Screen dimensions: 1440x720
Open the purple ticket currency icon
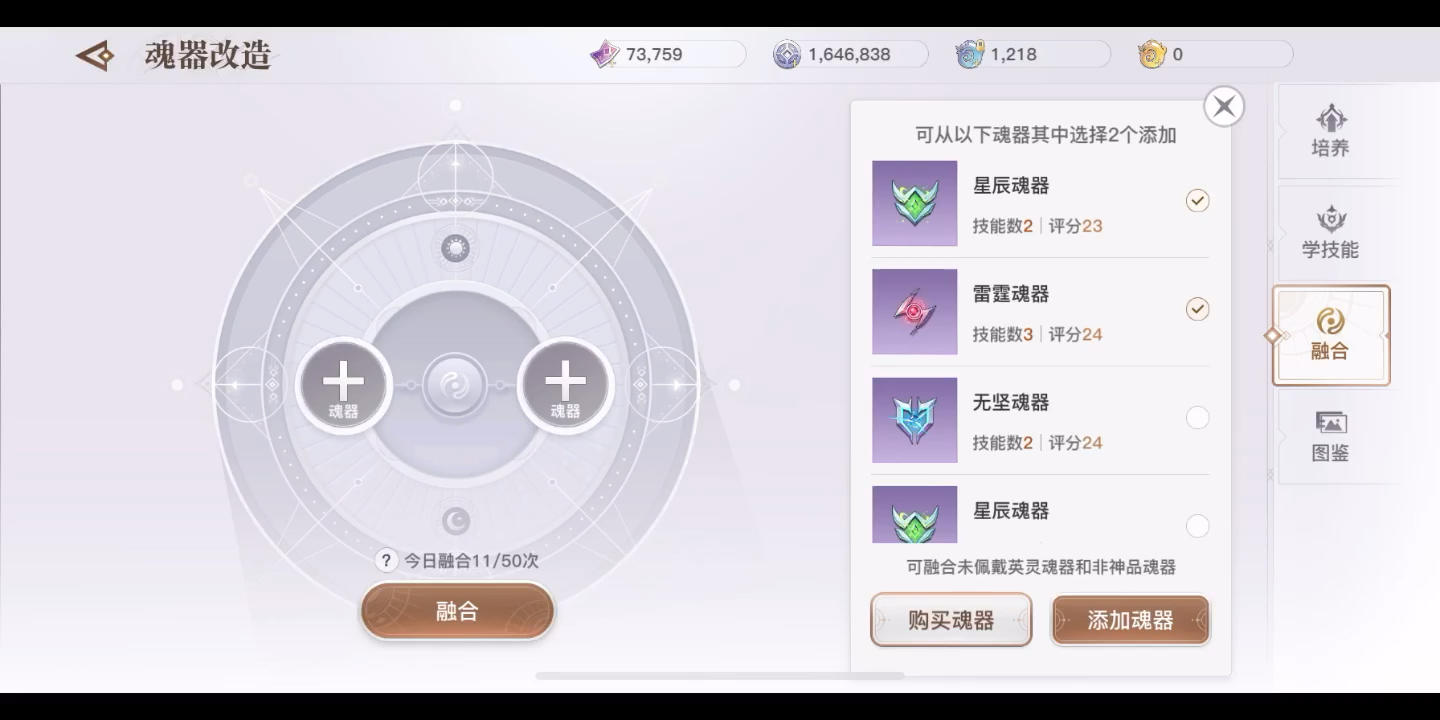[605, 54]
